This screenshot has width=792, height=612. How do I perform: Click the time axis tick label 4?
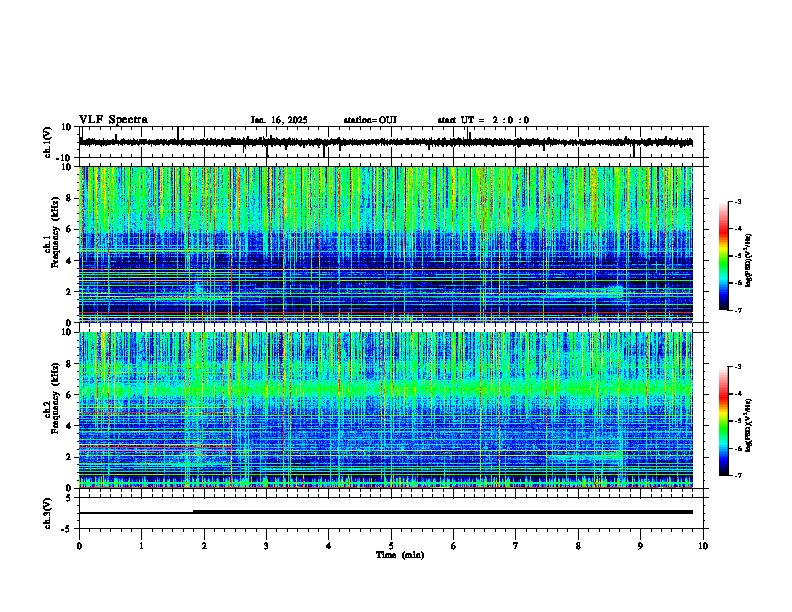click(329, 546)
